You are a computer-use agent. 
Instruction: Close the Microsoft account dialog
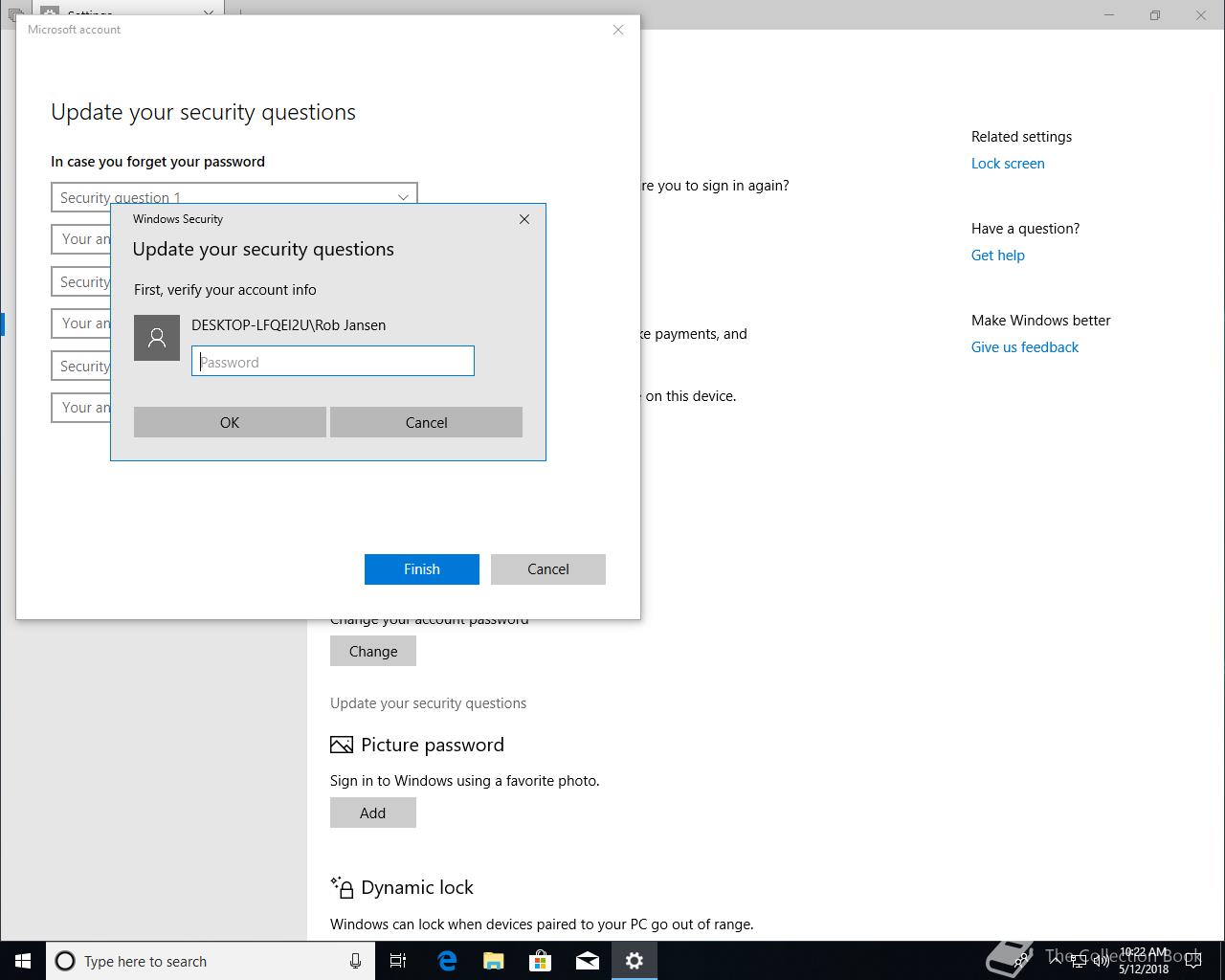618,30
